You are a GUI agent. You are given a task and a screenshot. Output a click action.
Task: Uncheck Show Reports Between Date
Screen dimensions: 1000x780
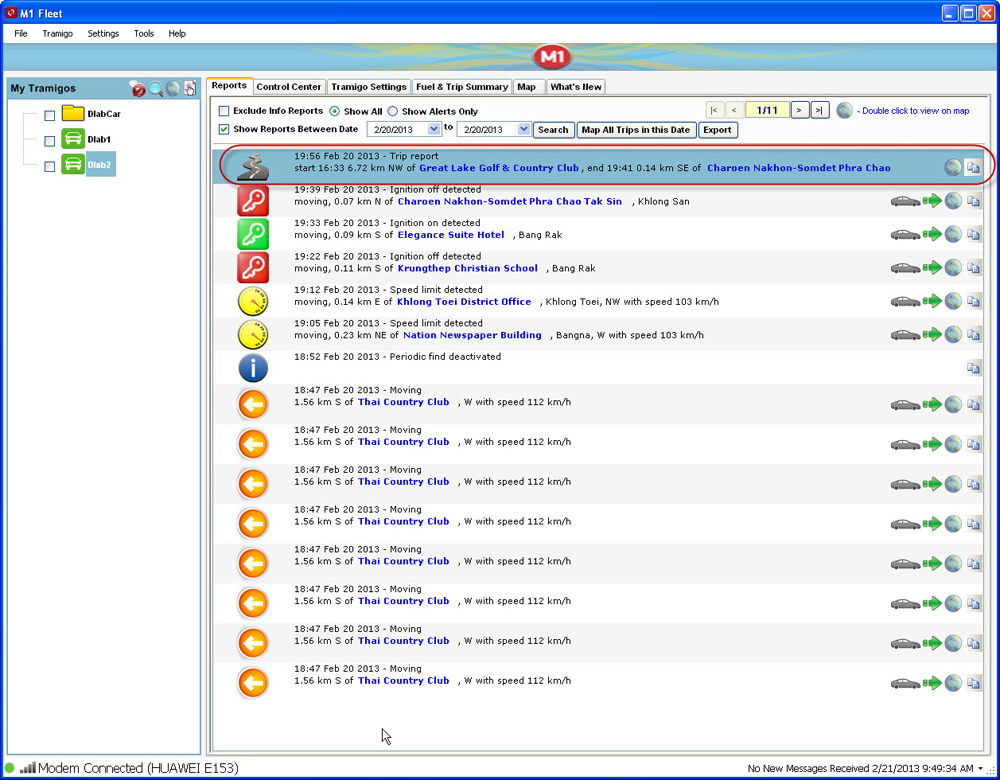(x=224, y=129)
